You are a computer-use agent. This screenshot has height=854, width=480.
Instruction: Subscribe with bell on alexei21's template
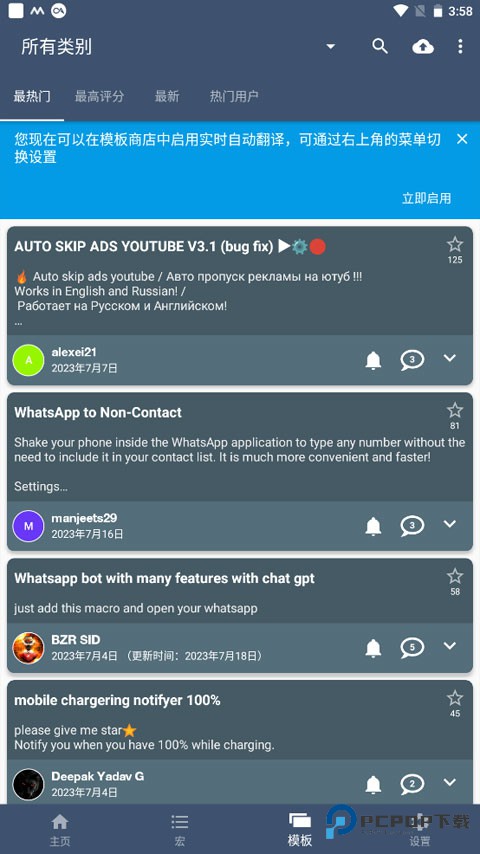(373, 360)
